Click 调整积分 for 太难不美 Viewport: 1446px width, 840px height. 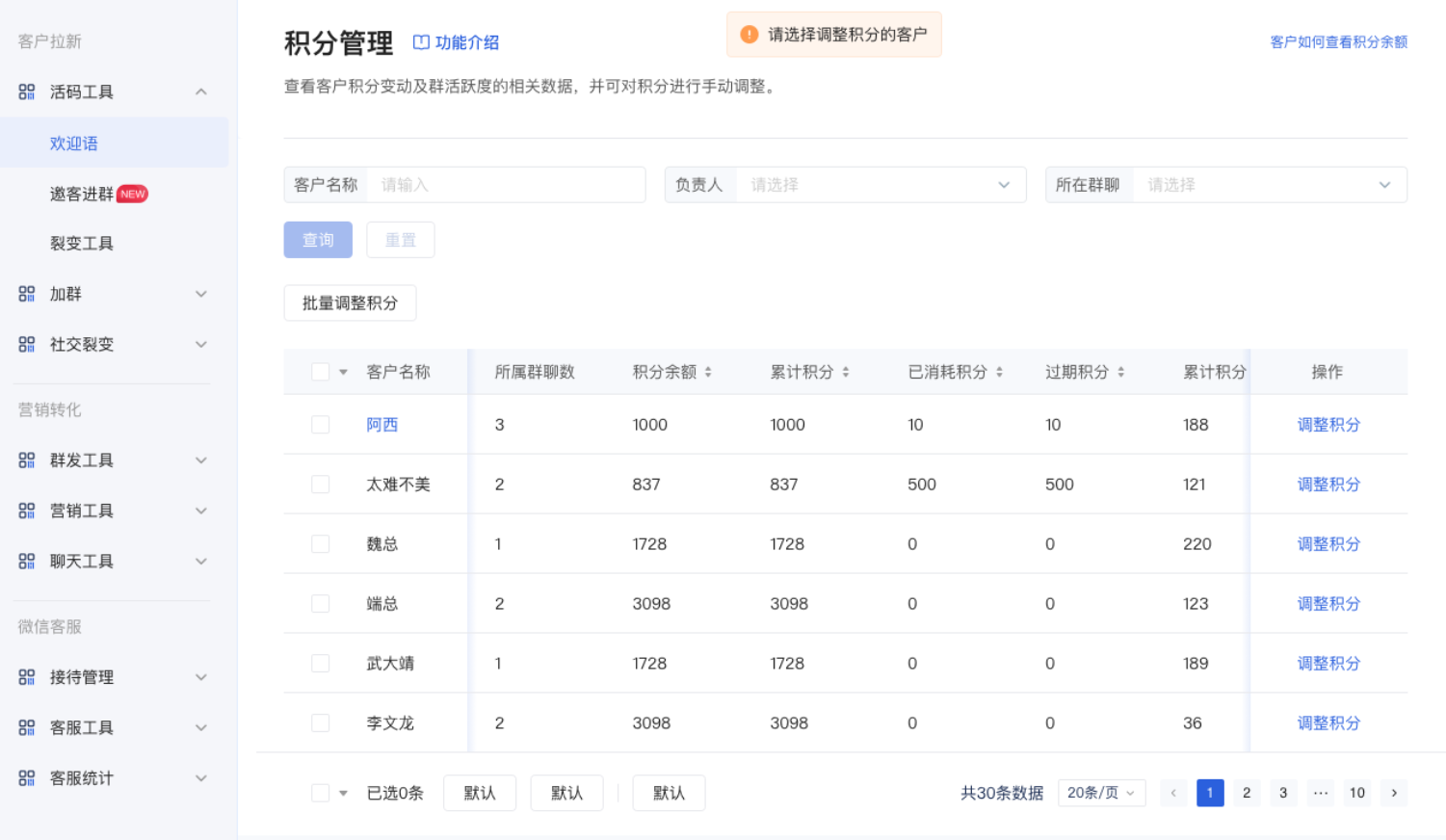click(x=1328, y=485)
